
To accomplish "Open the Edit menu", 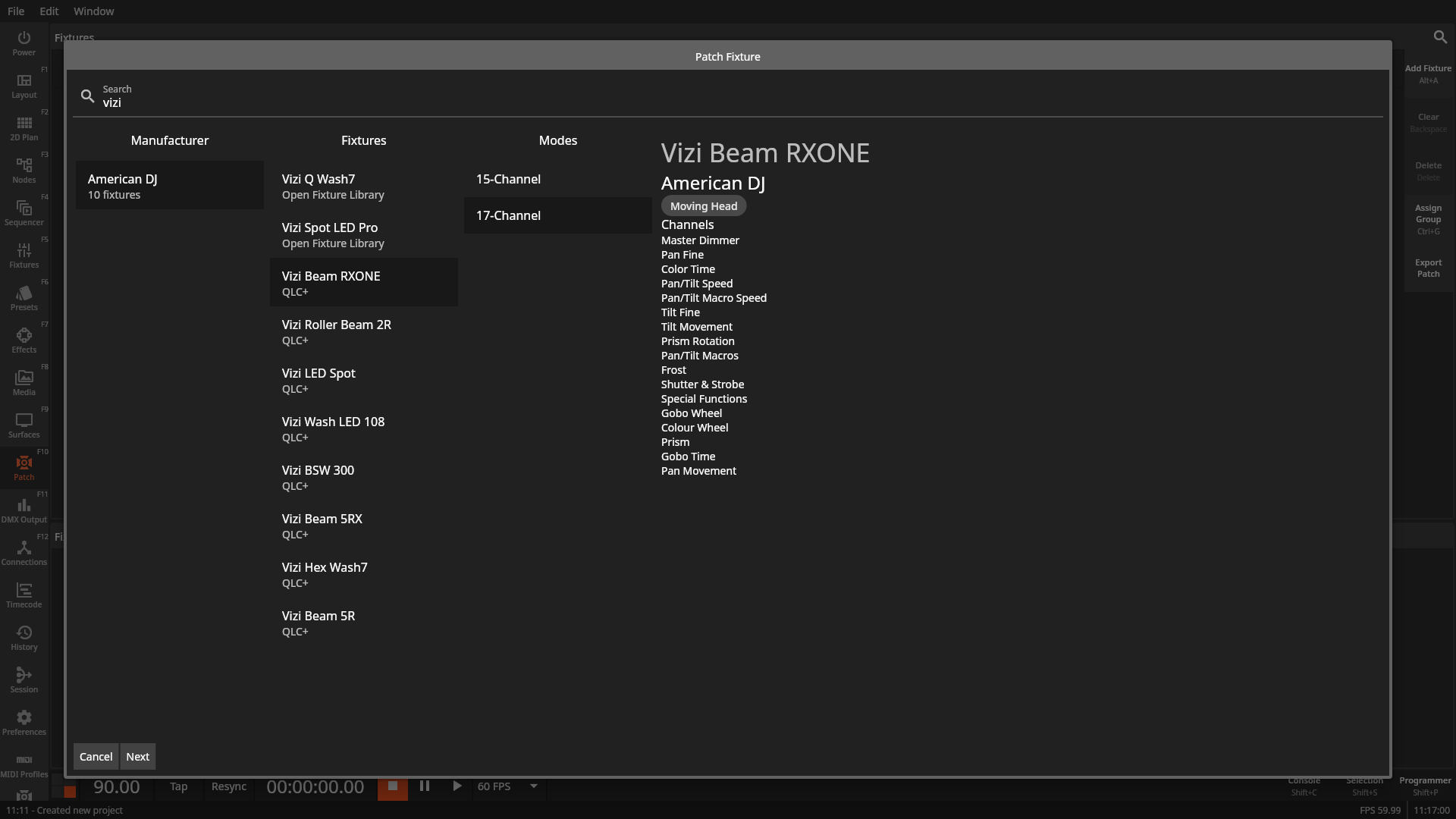I will click(48, 11).
